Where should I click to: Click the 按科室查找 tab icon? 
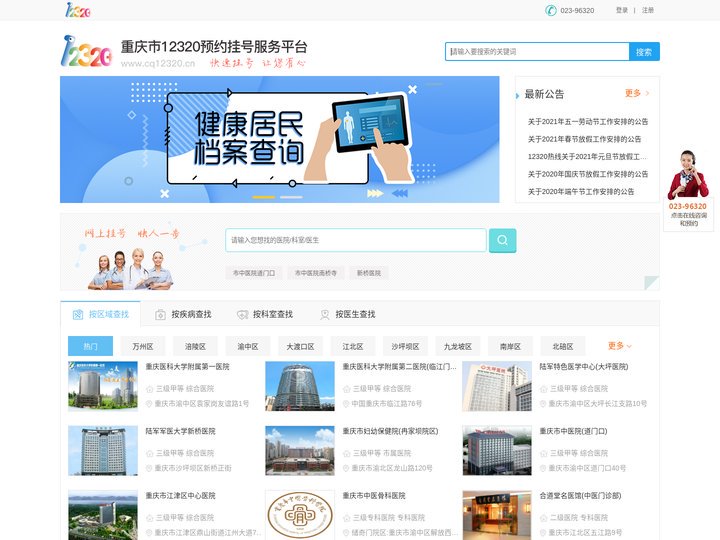tap(242, 315)
